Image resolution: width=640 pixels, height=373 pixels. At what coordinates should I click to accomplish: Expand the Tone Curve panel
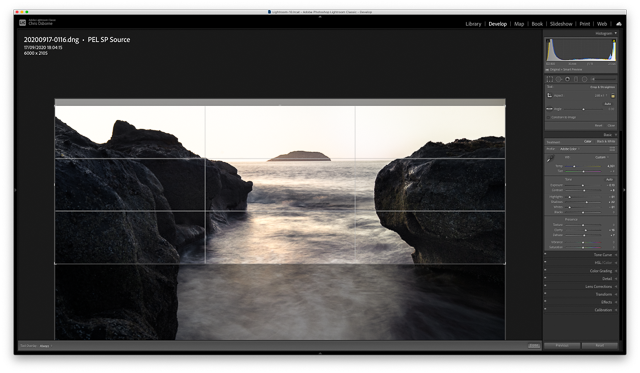616,255
